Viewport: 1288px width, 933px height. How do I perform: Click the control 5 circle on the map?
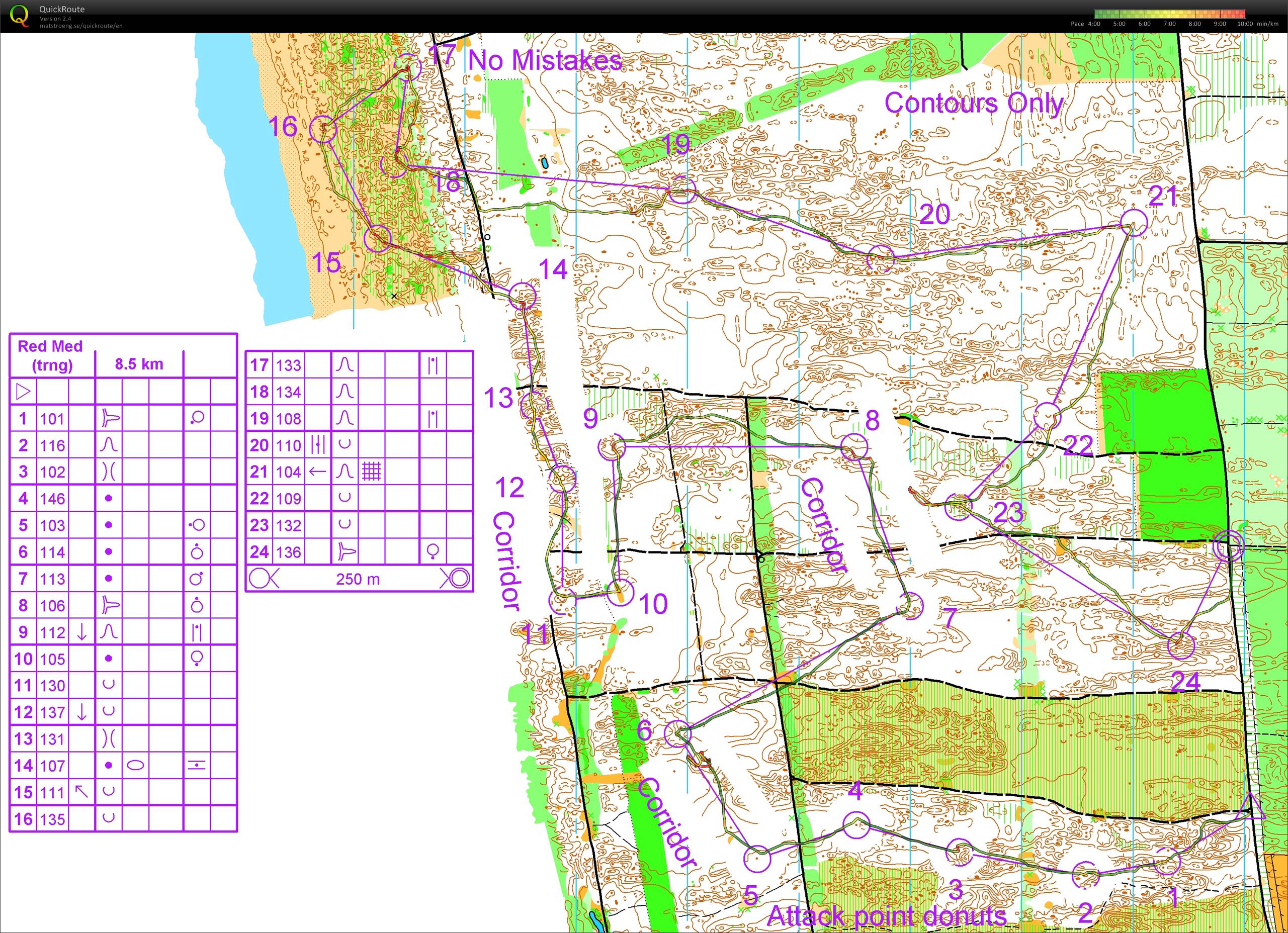click(757, 859)
